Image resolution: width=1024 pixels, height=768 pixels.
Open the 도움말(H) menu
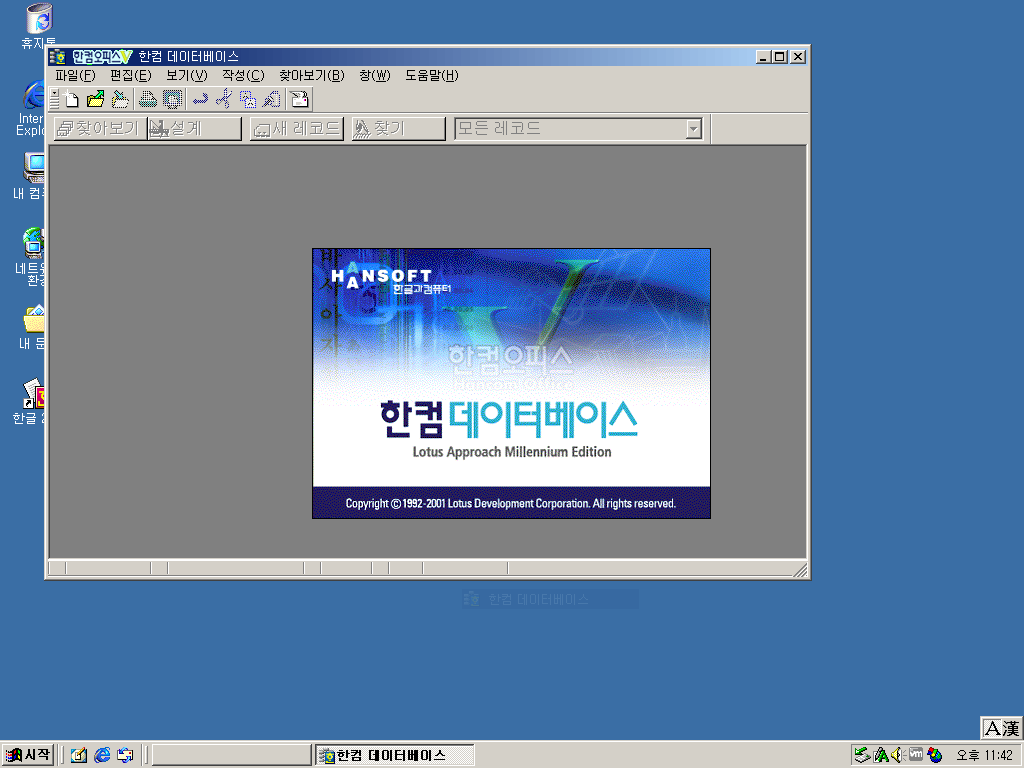point(432,76)
